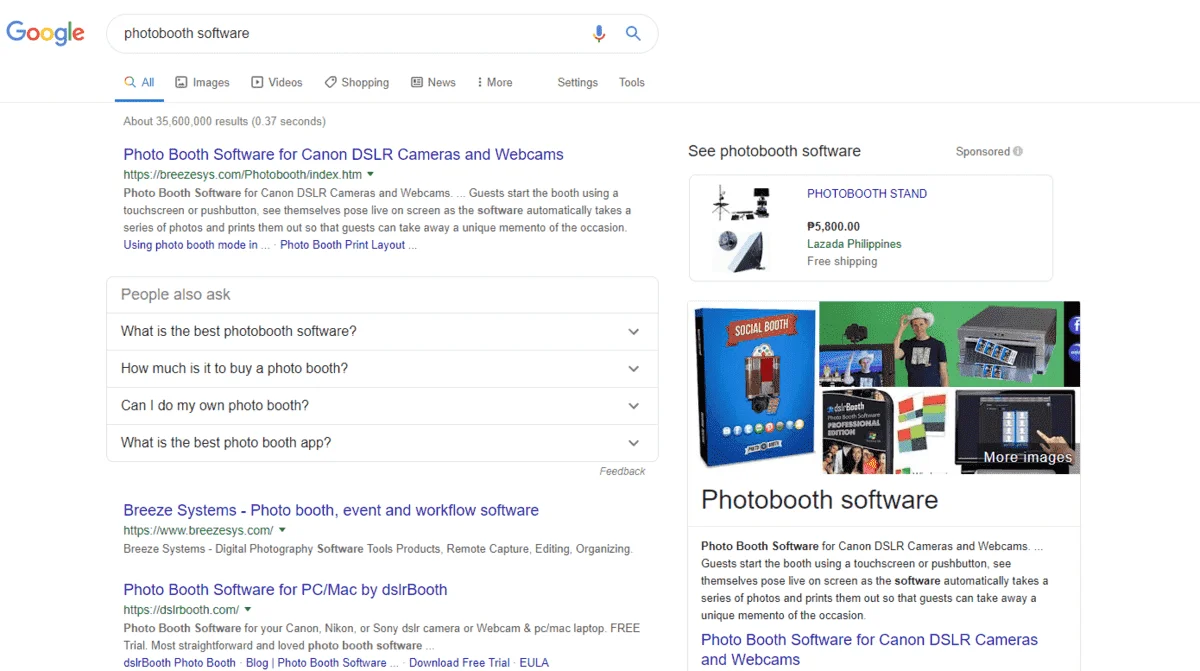Open the More search categories menu
Viewport: 1200px width, 671px height.
point(494,83)
